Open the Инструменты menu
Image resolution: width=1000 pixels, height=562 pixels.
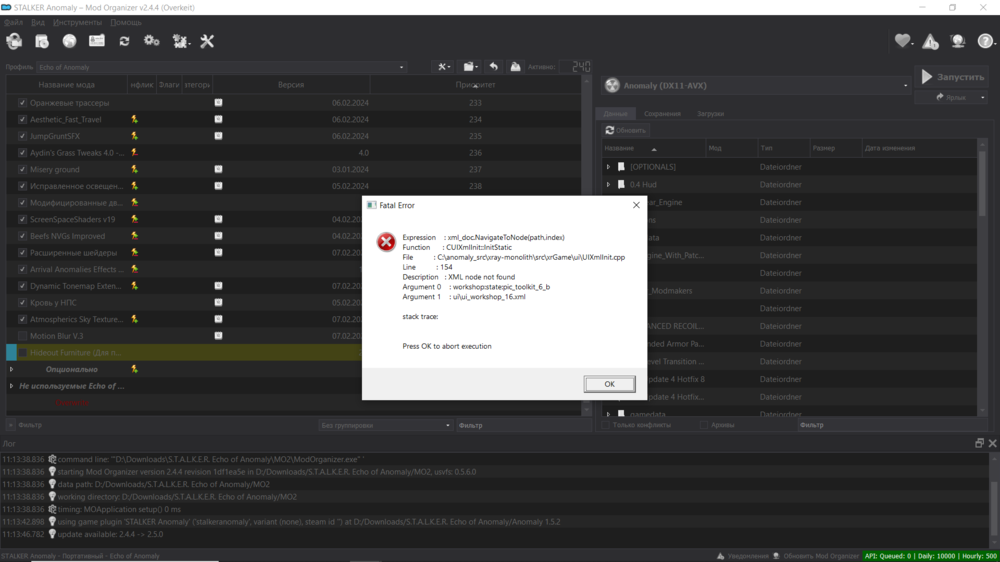click(x=77, y=22)
